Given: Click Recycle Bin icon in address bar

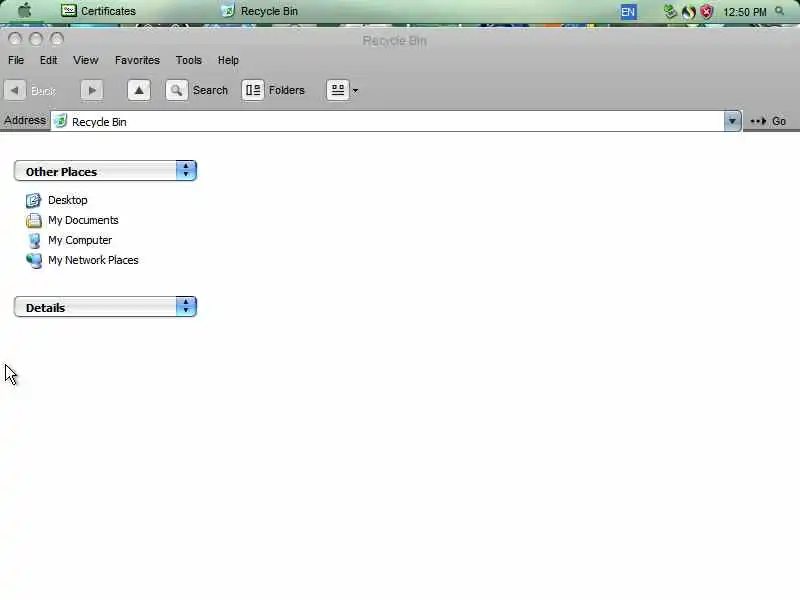Looking at the screenshot, I should click(61, 121).
